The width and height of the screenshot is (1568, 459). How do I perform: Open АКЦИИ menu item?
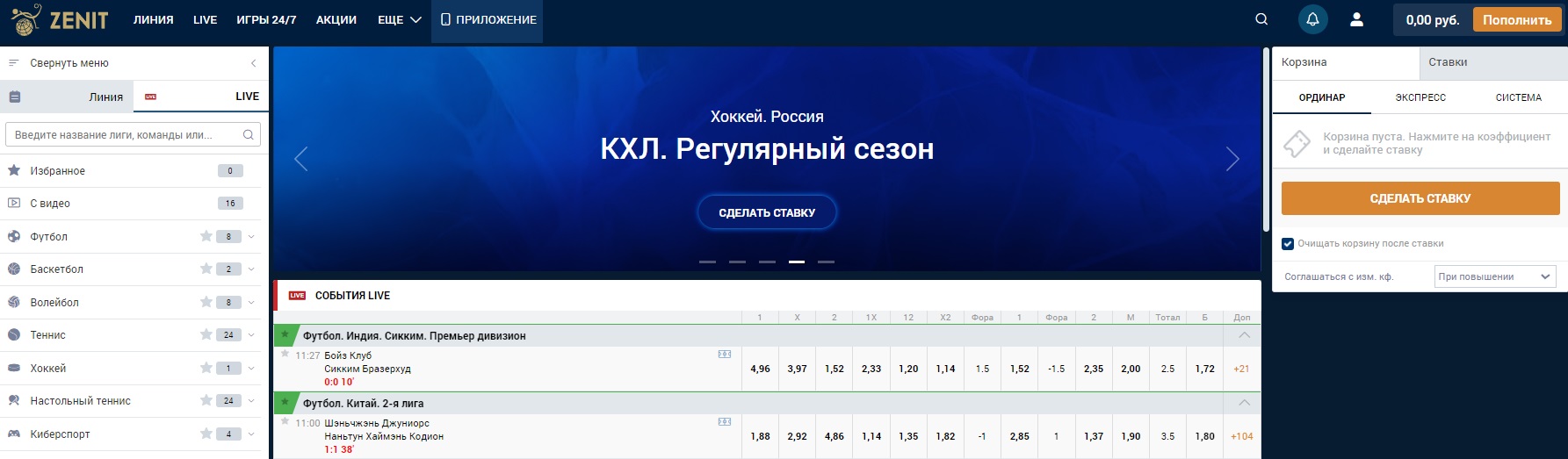pos(336,19)
